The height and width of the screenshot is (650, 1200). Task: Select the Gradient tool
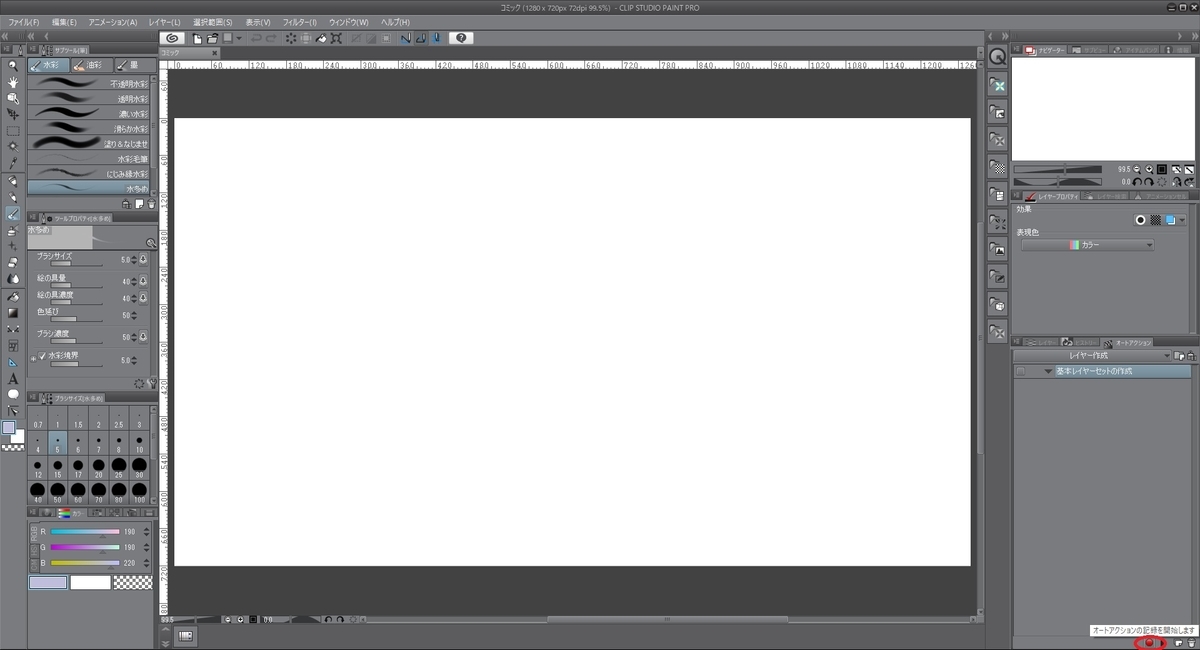[13, 312]
